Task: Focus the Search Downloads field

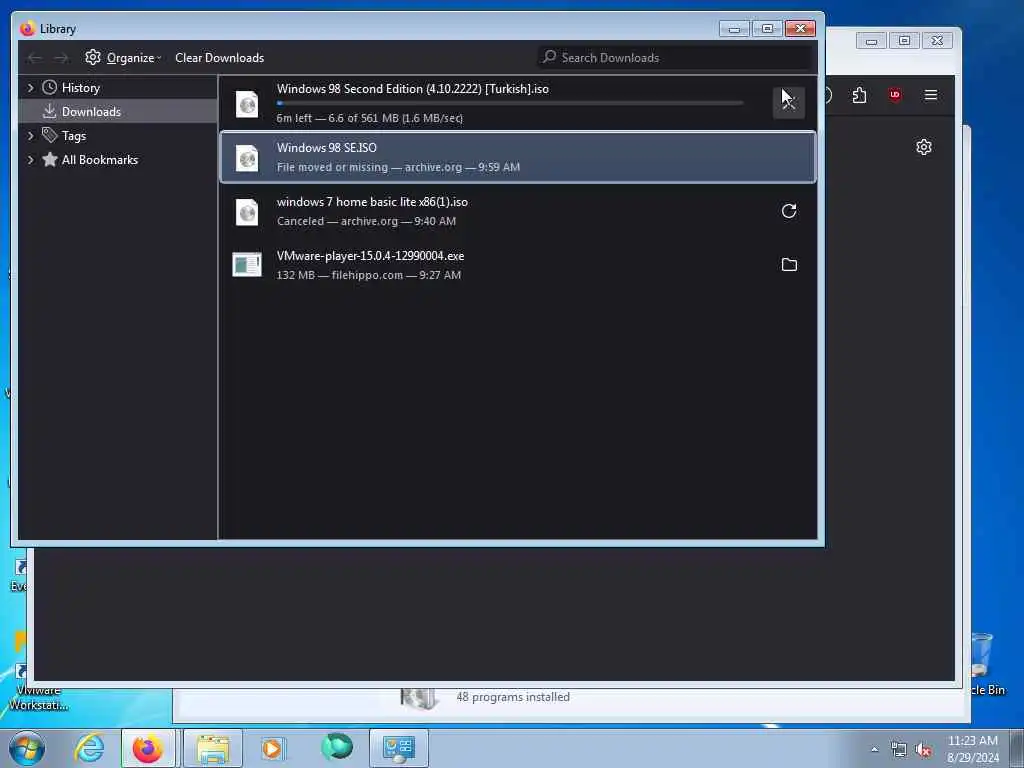Action: click(x=676, y=57)
